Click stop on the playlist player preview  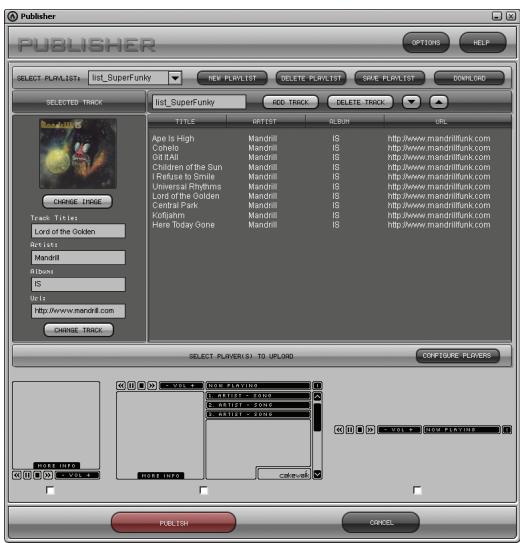pos(141,385)
